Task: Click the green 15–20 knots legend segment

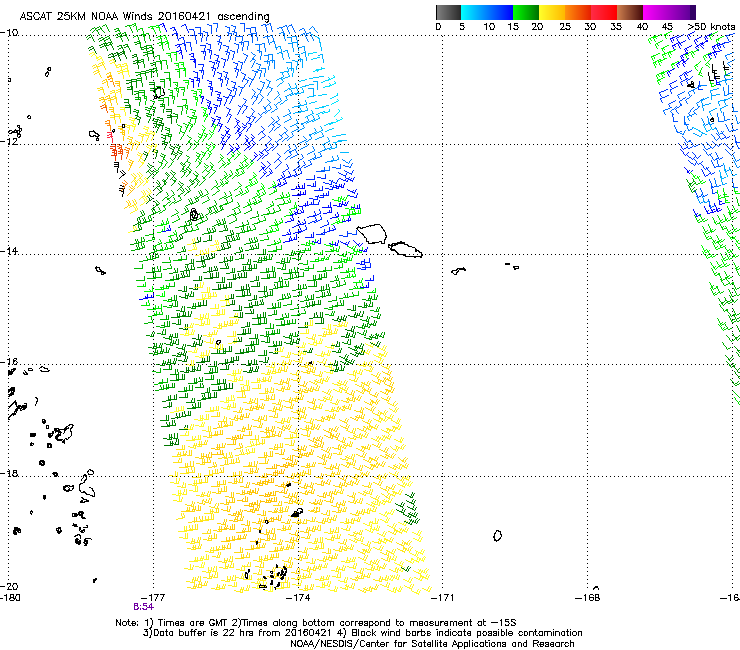Action: point(526,12)
